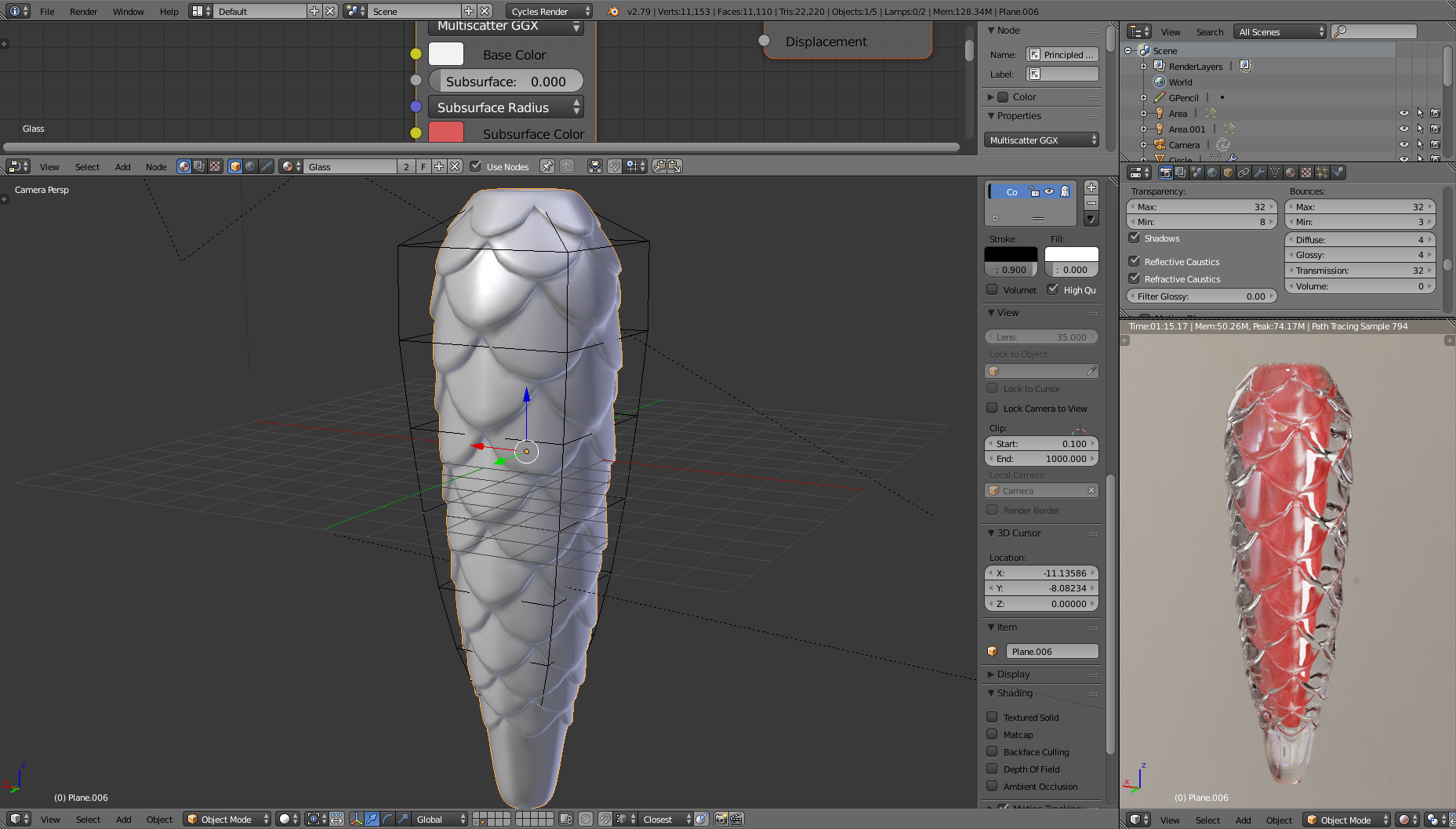This screenshot has width=1456, height=829.
Task: Paste nodes from clipboard icon
Action: point(674,166)
